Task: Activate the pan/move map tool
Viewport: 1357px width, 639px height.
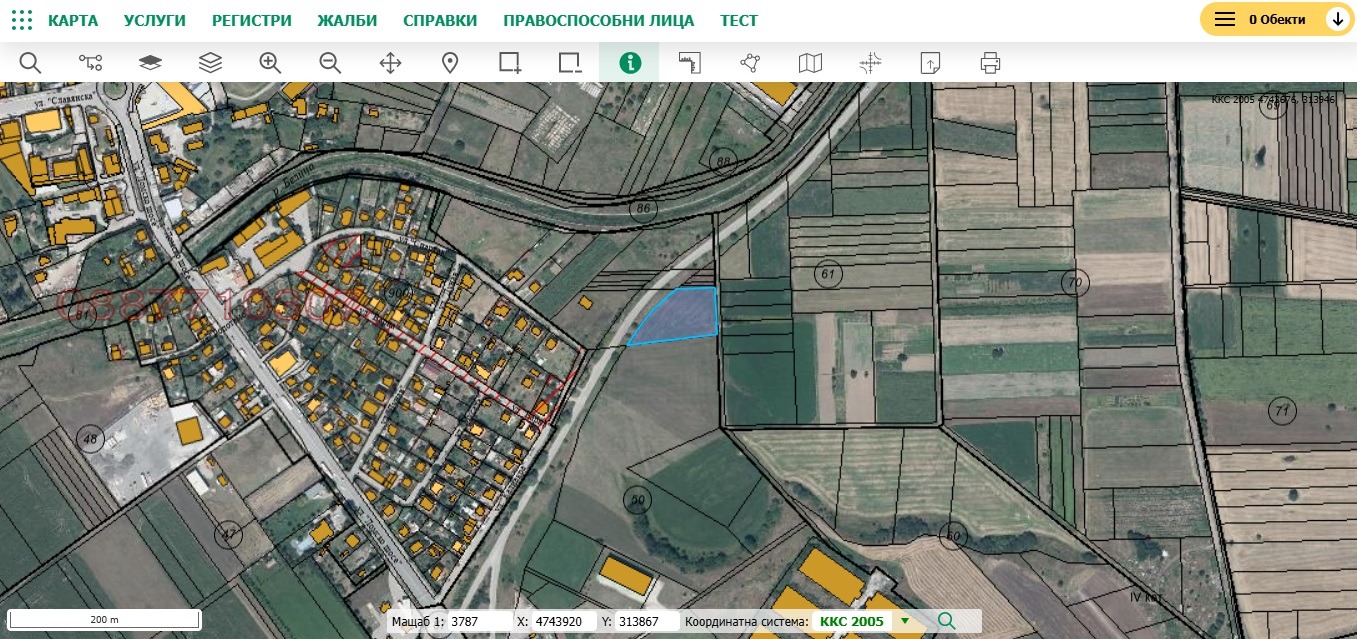Action: pos(390,63)
